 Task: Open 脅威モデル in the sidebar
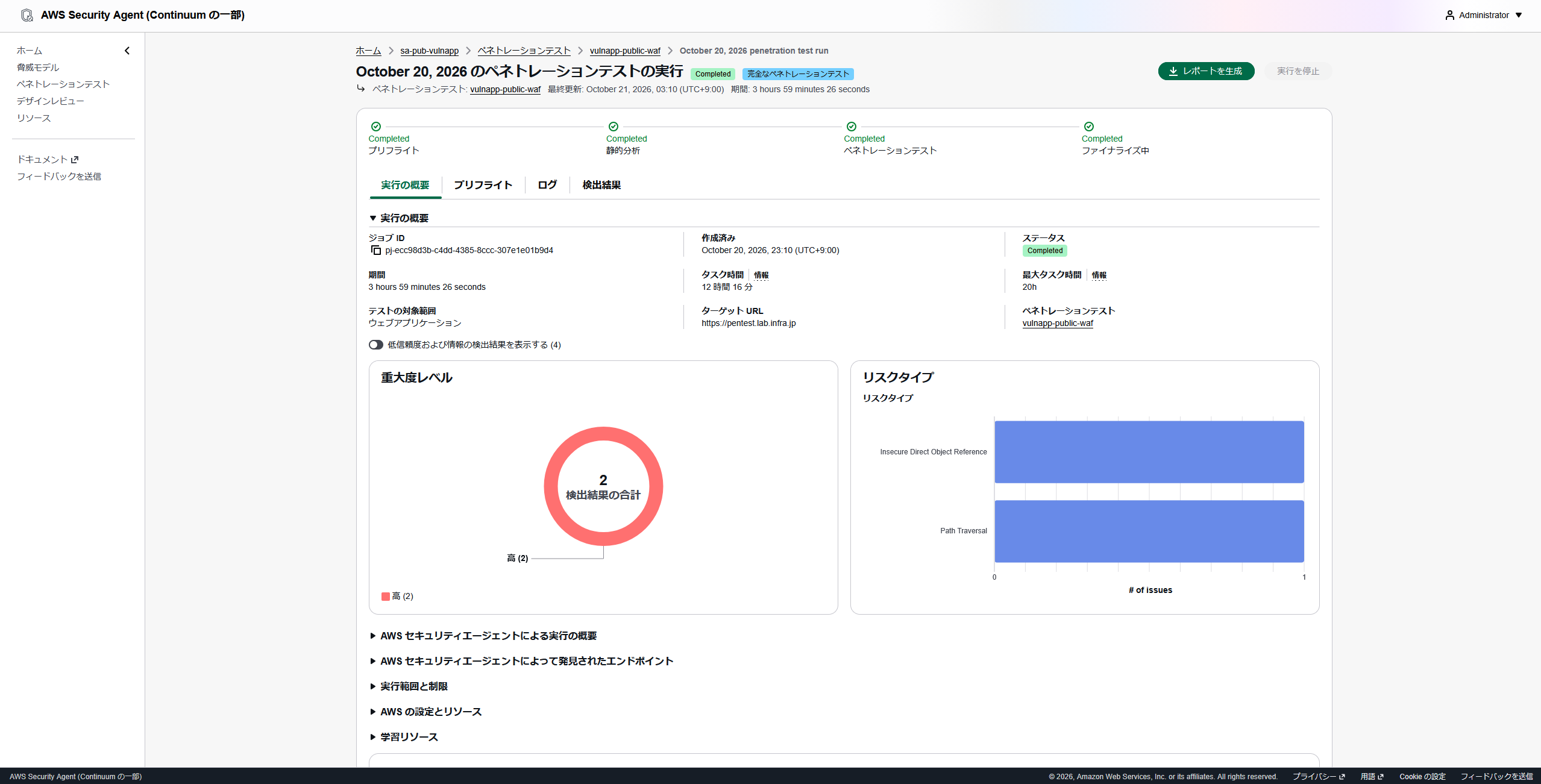tap(38, 67)
